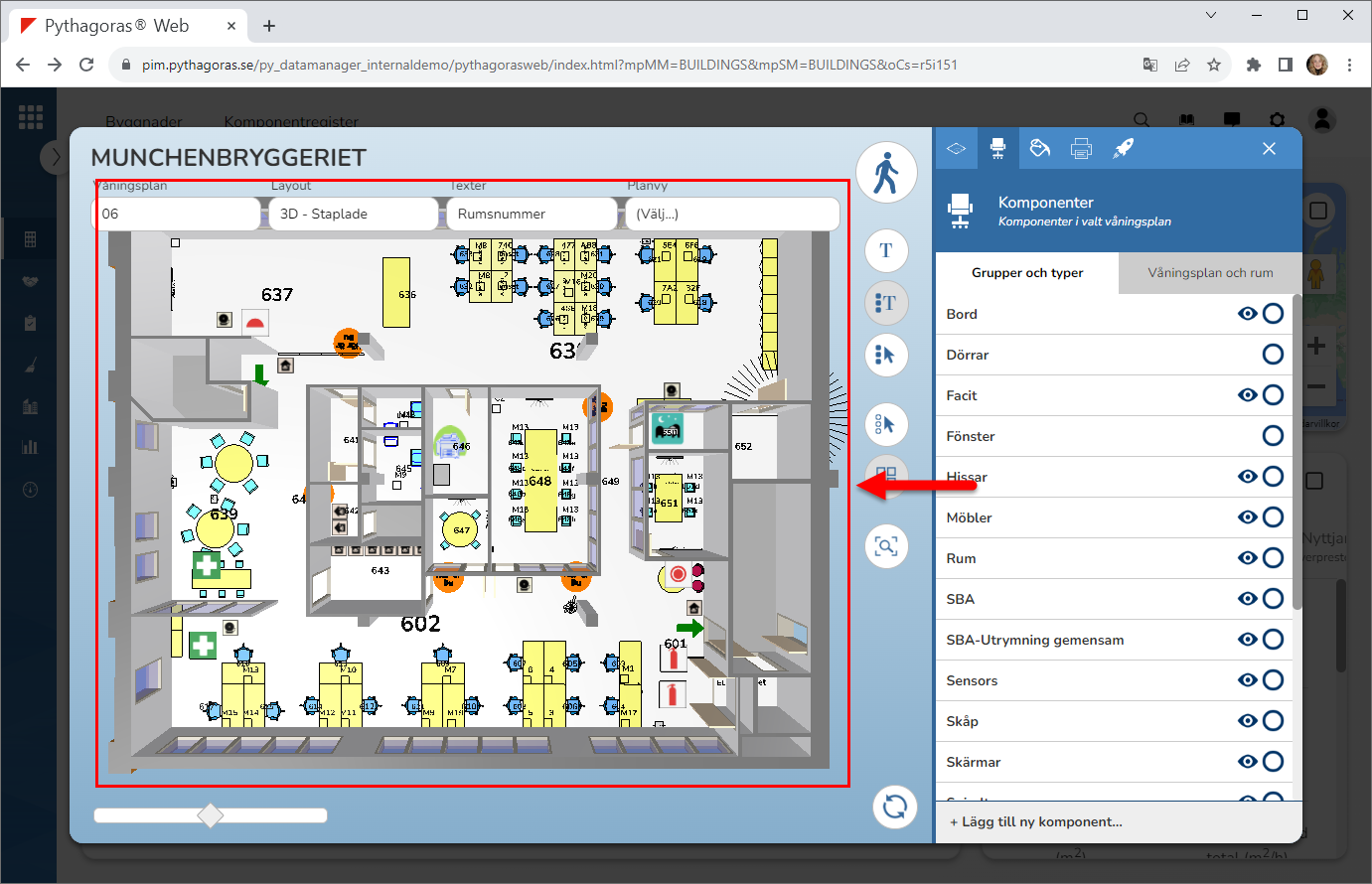The height and width of the screenshot is (884, 1372).
Task: Click Lägg till ny komponent link
Action: click(1036, 821)
